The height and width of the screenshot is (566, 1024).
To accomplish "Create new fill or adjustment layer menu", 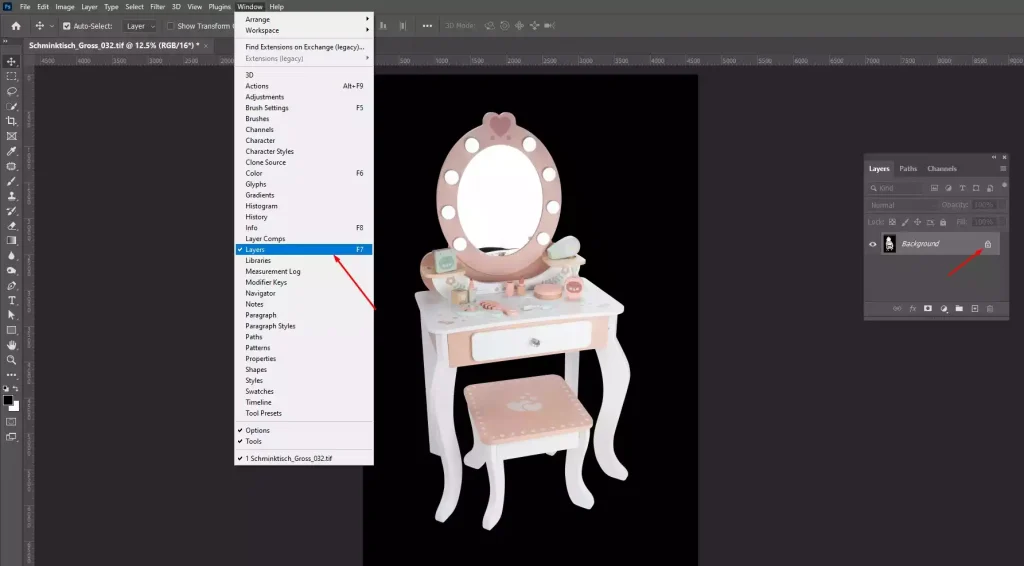I will pyautogui.click(x=944, y=309).
